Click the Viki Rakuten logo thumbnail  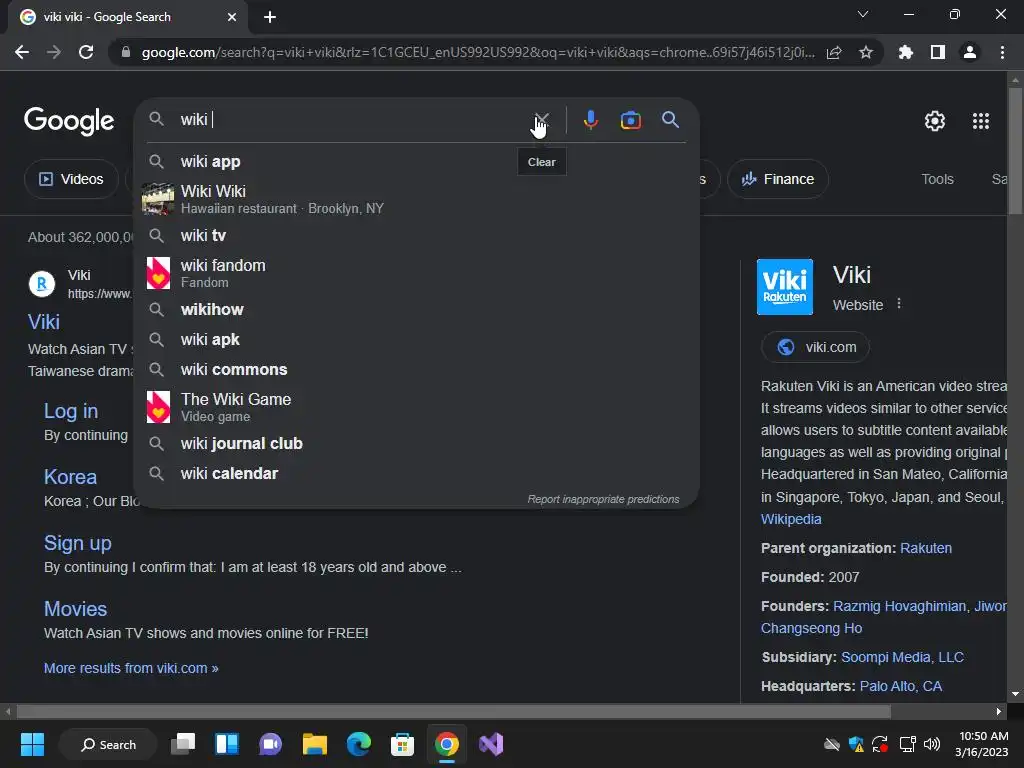[x=784, y=287]
